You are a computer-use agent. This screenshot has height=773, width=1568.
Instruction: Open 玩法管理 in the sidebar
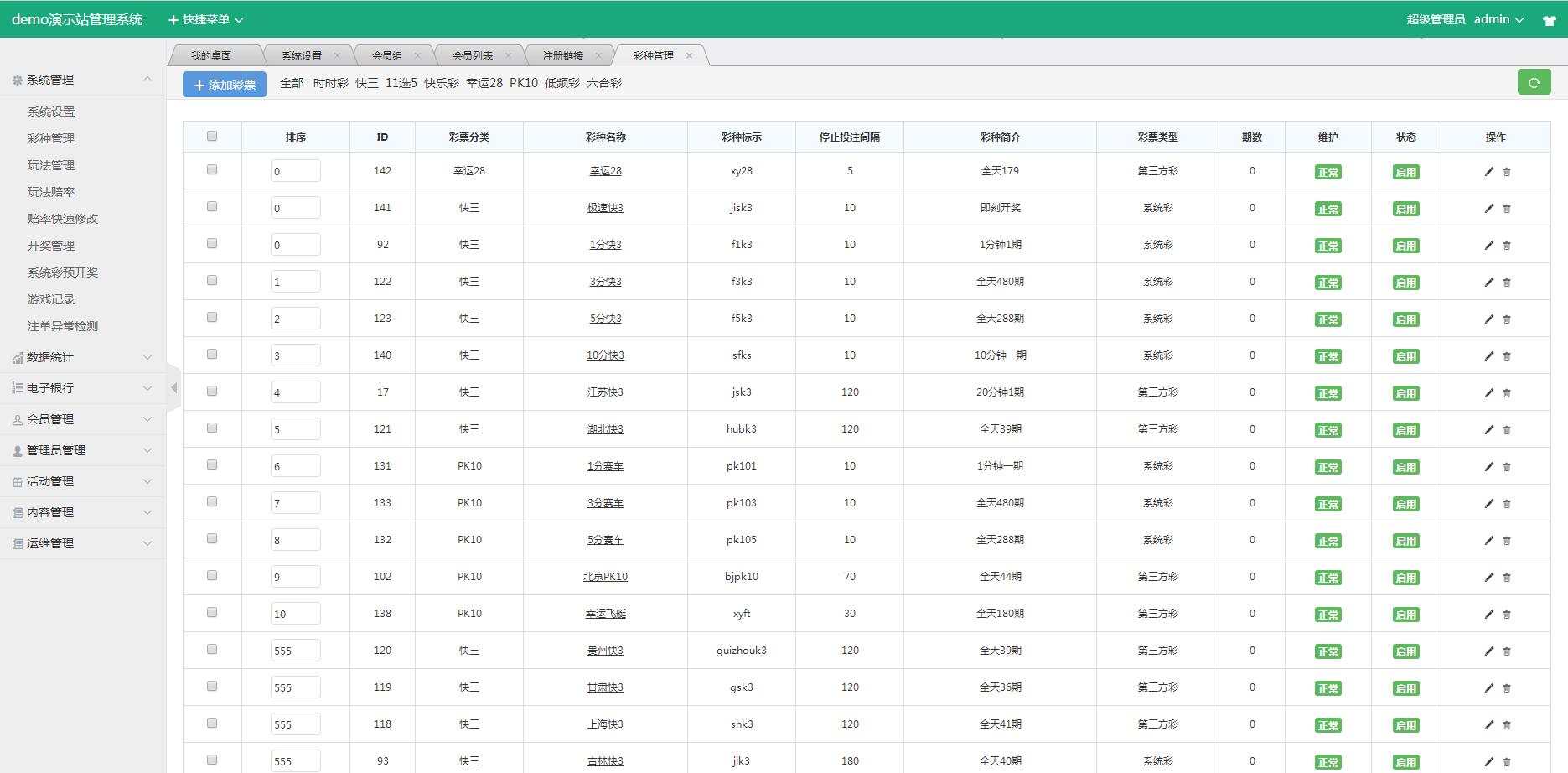point(51,165)
